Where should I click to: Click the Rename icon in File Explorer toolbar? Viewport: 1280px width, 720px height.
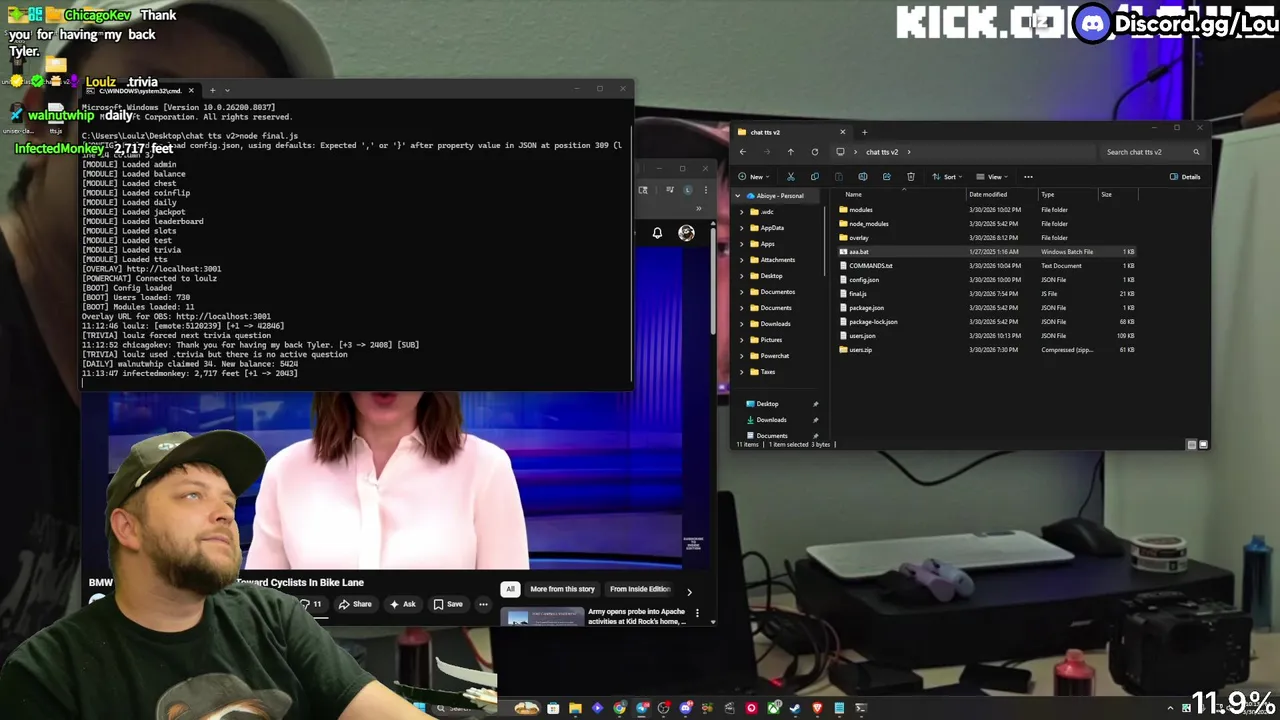pyautogui.click(x=862, y=177)
